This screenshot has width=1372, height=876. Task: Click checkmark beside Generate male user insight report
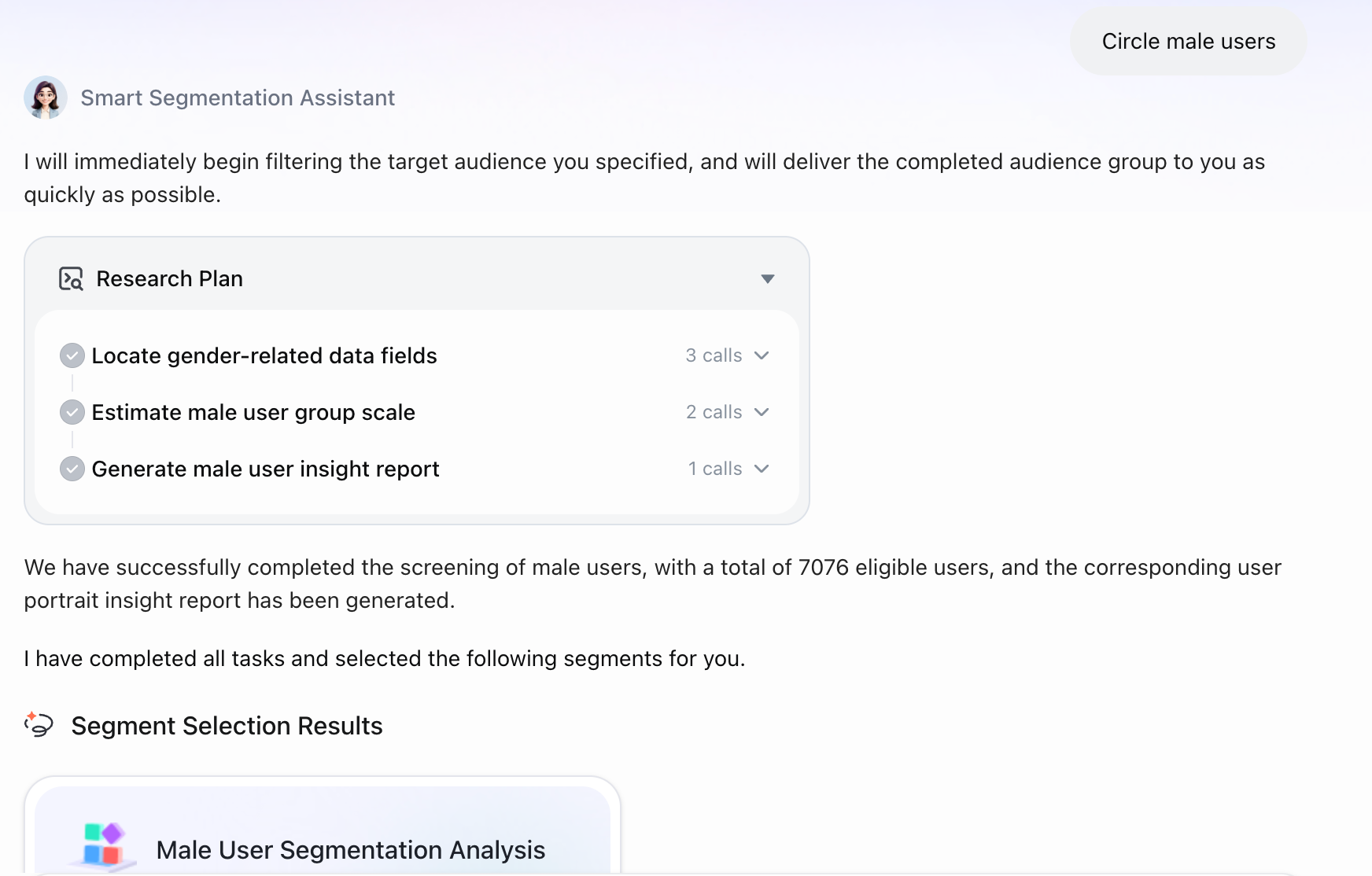click(x=72, y=469)
